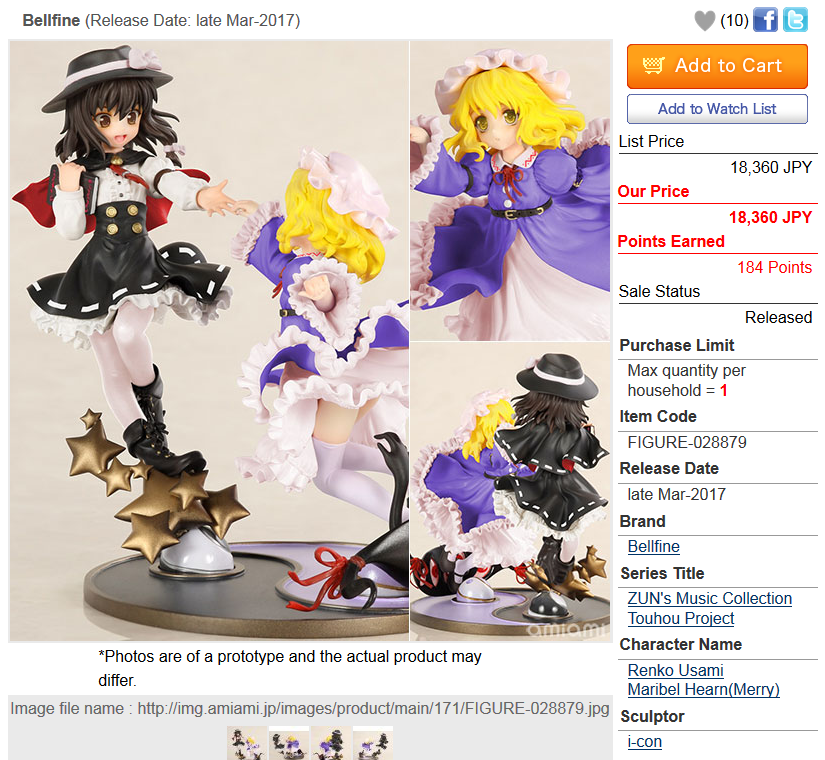Share the product on Twitter
Viewport: 825px width, 760px height.
pos(795,20)
